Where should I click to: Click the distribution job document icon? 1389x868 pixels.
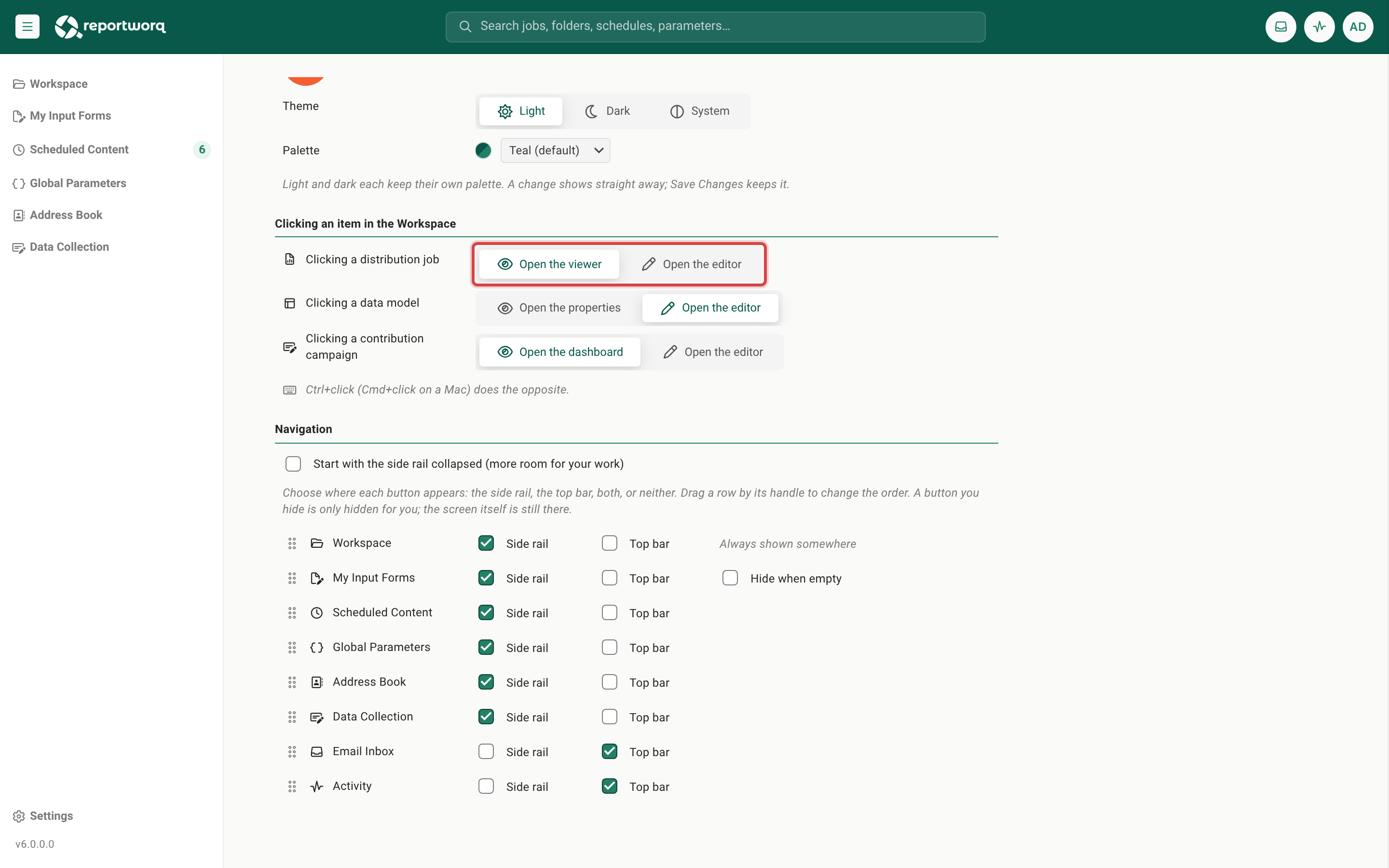tap(290, 259)
